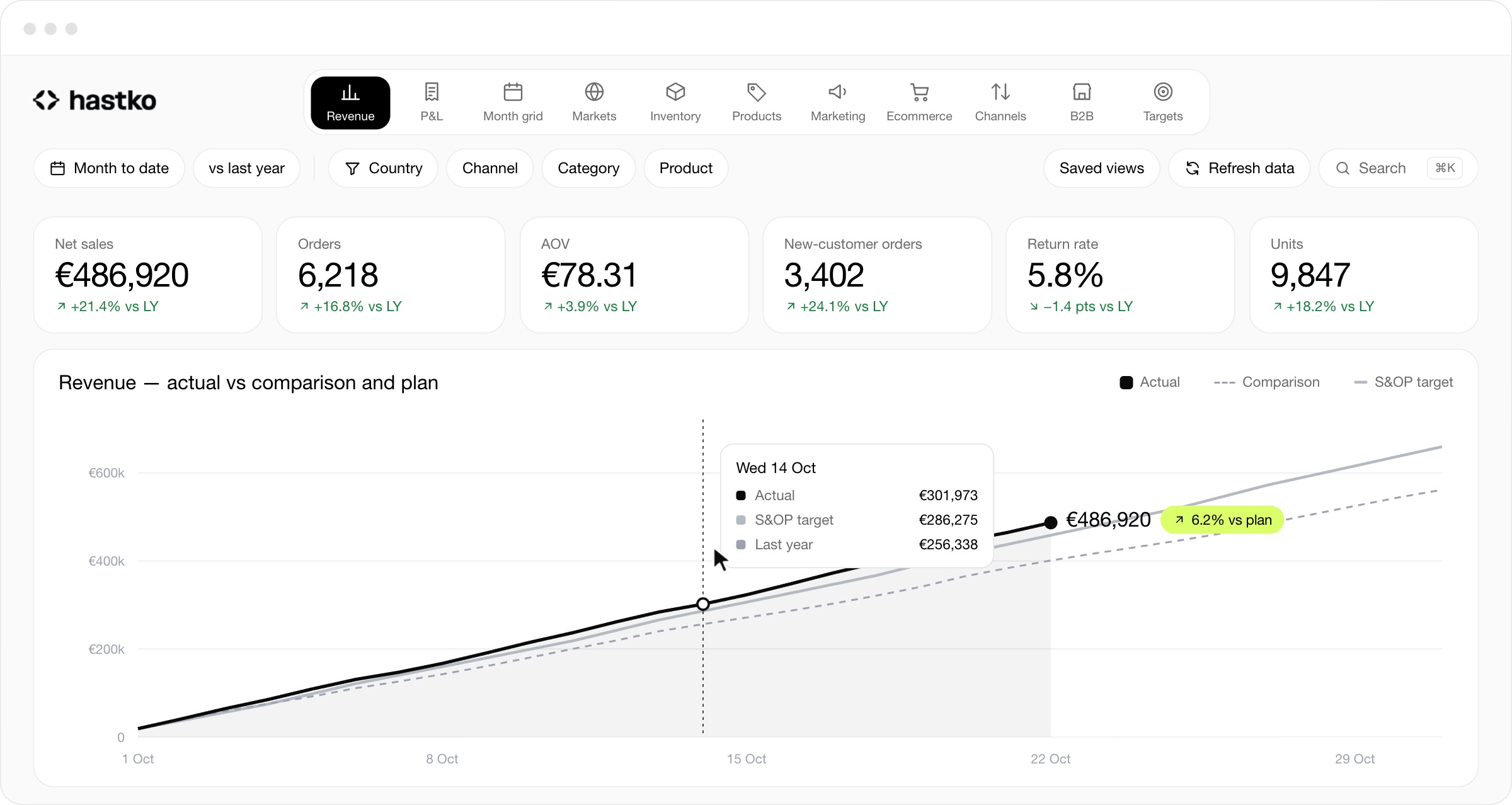This screenshot has width=1512, height=805.
Task: Select the New-customer orders card
Action: 878,275
